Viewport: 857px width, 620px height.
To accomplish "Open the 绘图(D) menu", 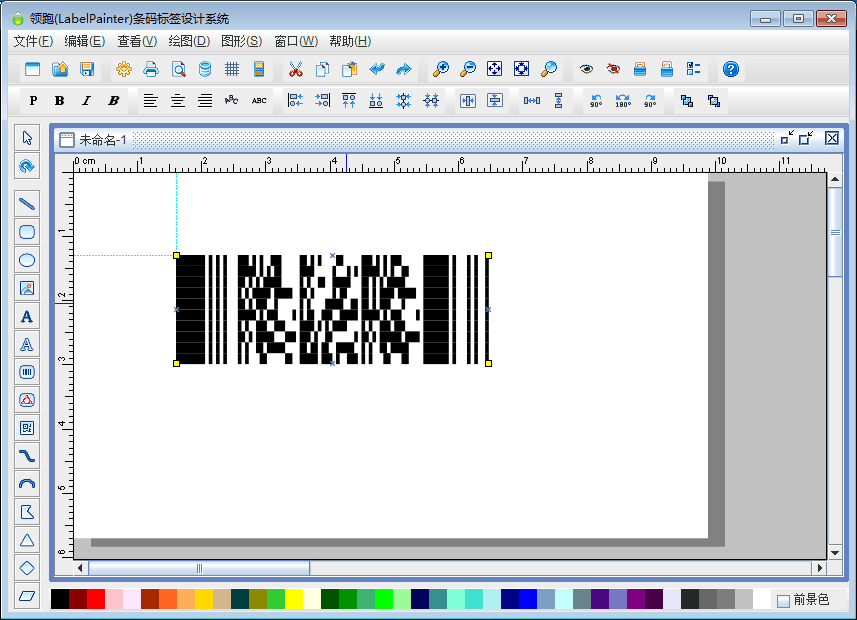I will 189,41.
